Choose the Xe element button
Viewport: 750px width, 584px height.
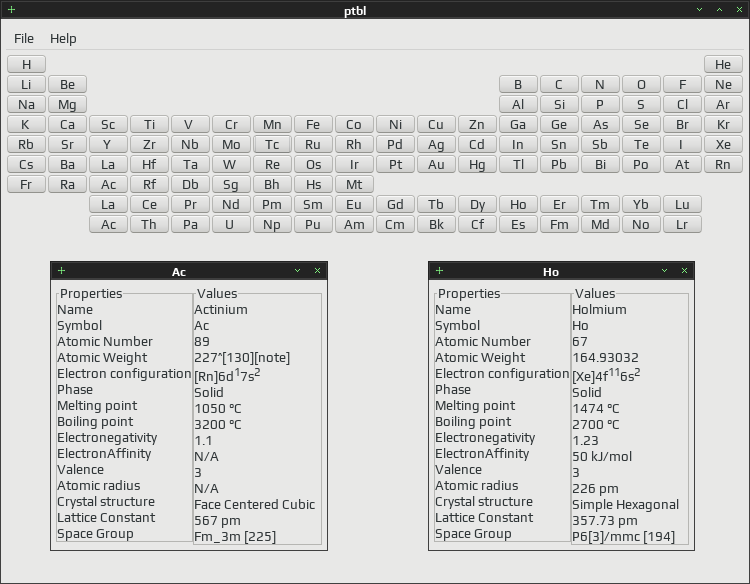pyautogui.click(x=723, y=144)
